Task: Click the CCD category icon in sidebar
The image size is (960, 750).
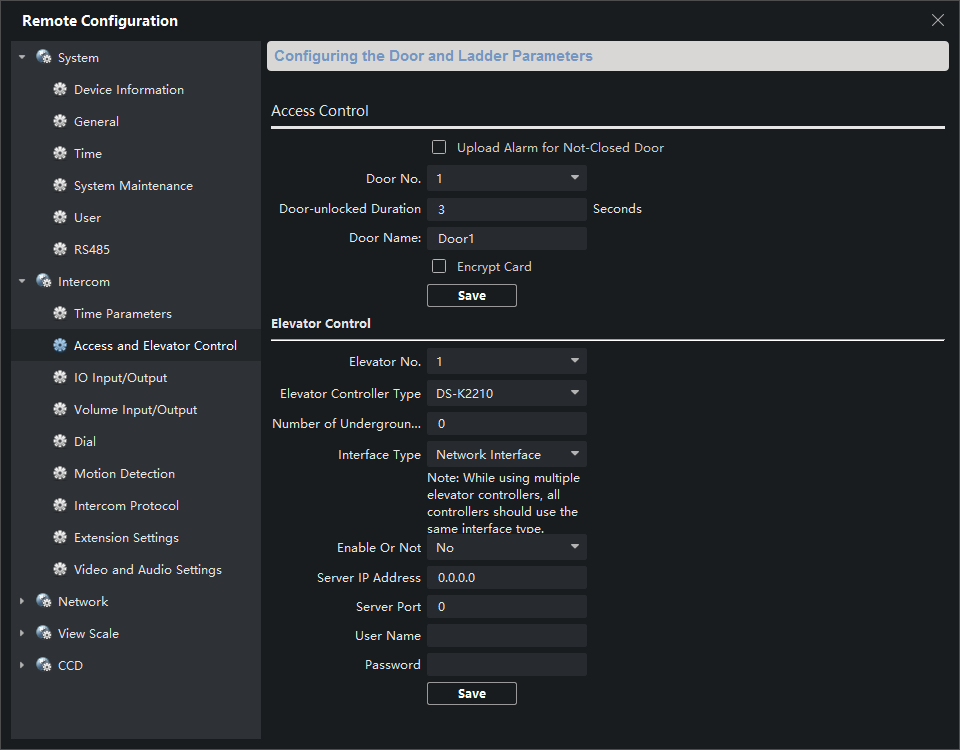Action: pyautogui.click(x=44, y=666)
